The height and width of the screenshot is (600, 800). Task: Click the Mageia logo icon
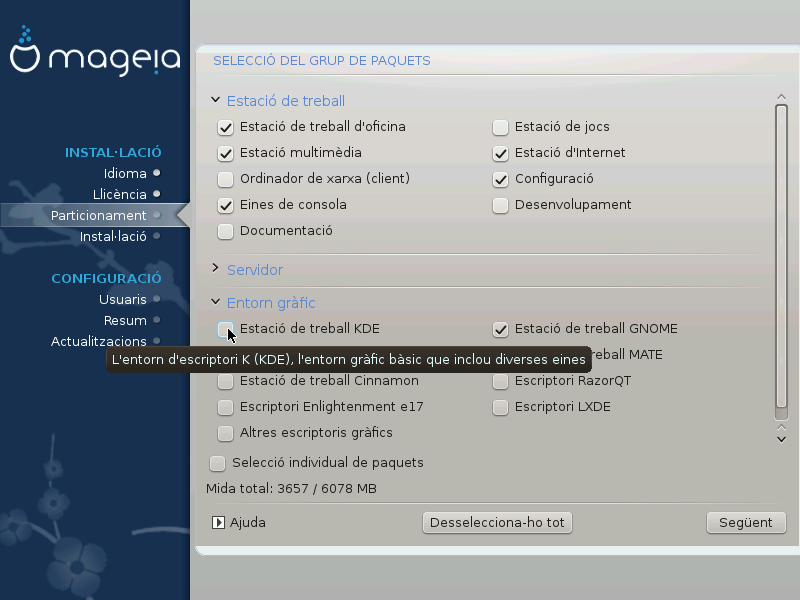pyautogui.click(x=24, y=59)
